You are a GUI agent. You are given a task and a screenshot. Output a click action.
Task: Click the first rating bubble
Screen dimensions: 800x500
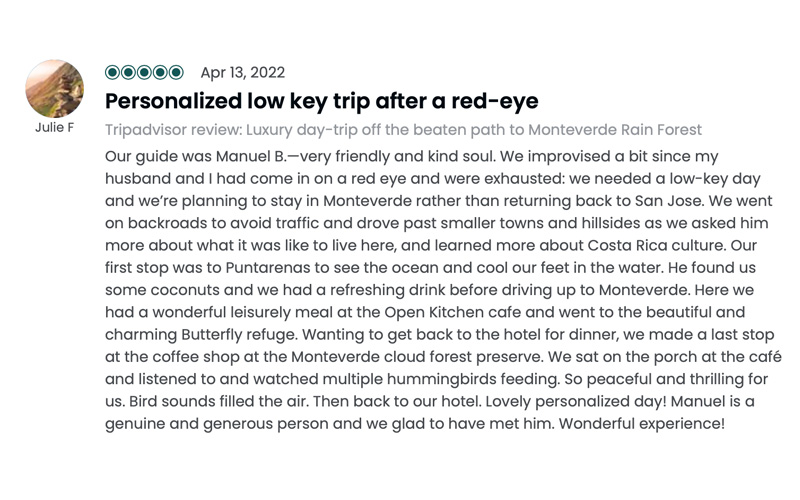(x=112, y=72)
